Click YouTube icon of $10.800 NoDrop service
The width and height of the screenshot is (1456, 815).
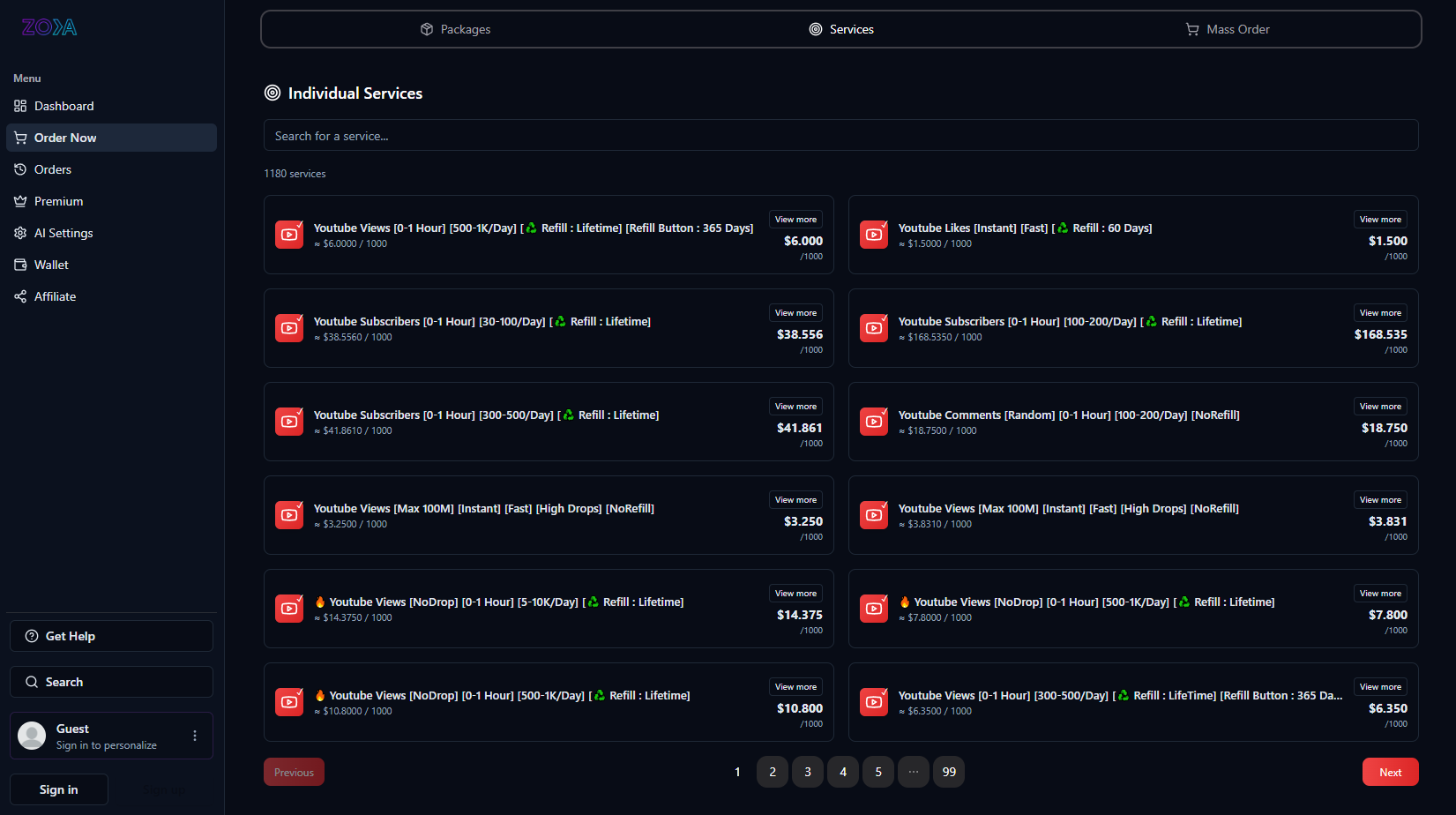[289, 702]
